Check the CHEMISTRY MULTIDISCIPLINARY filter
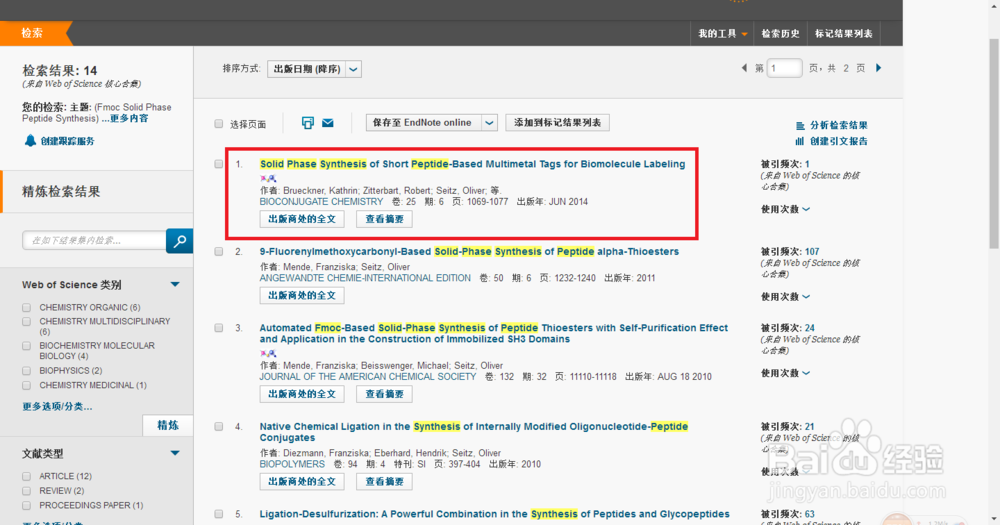This screenshot has height=525, width=1000. coord(26,322)
